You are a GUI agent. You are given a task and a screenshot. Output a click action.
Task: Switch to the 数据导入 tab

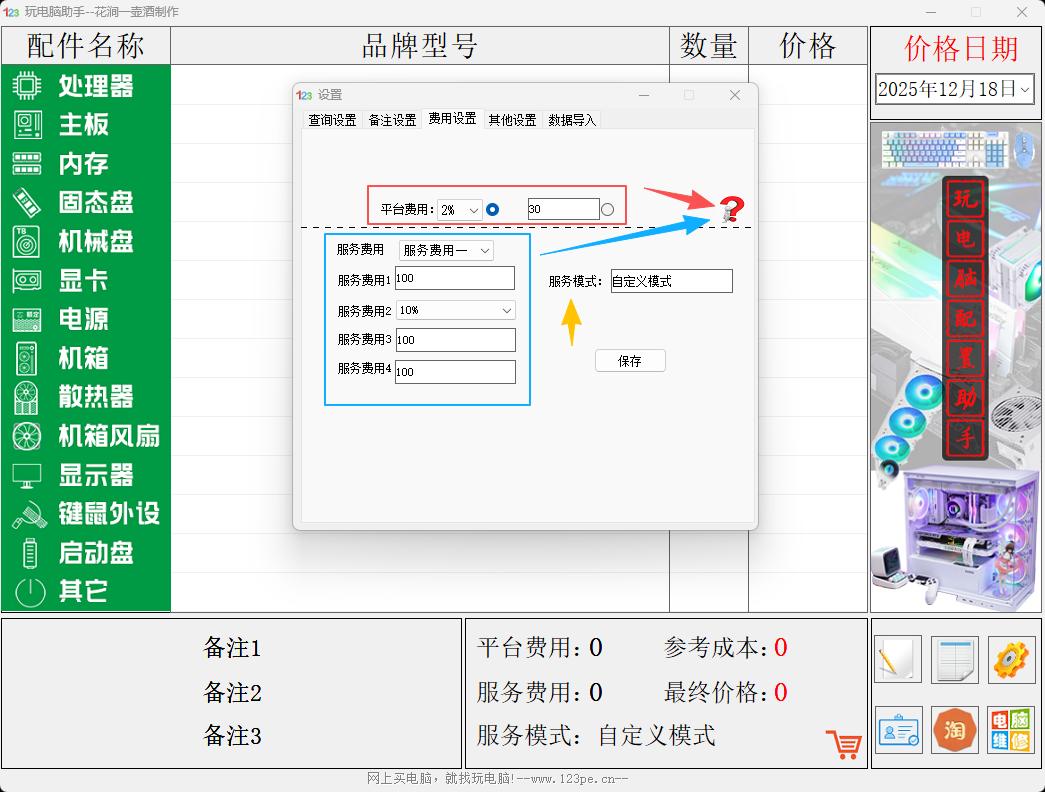572,119
